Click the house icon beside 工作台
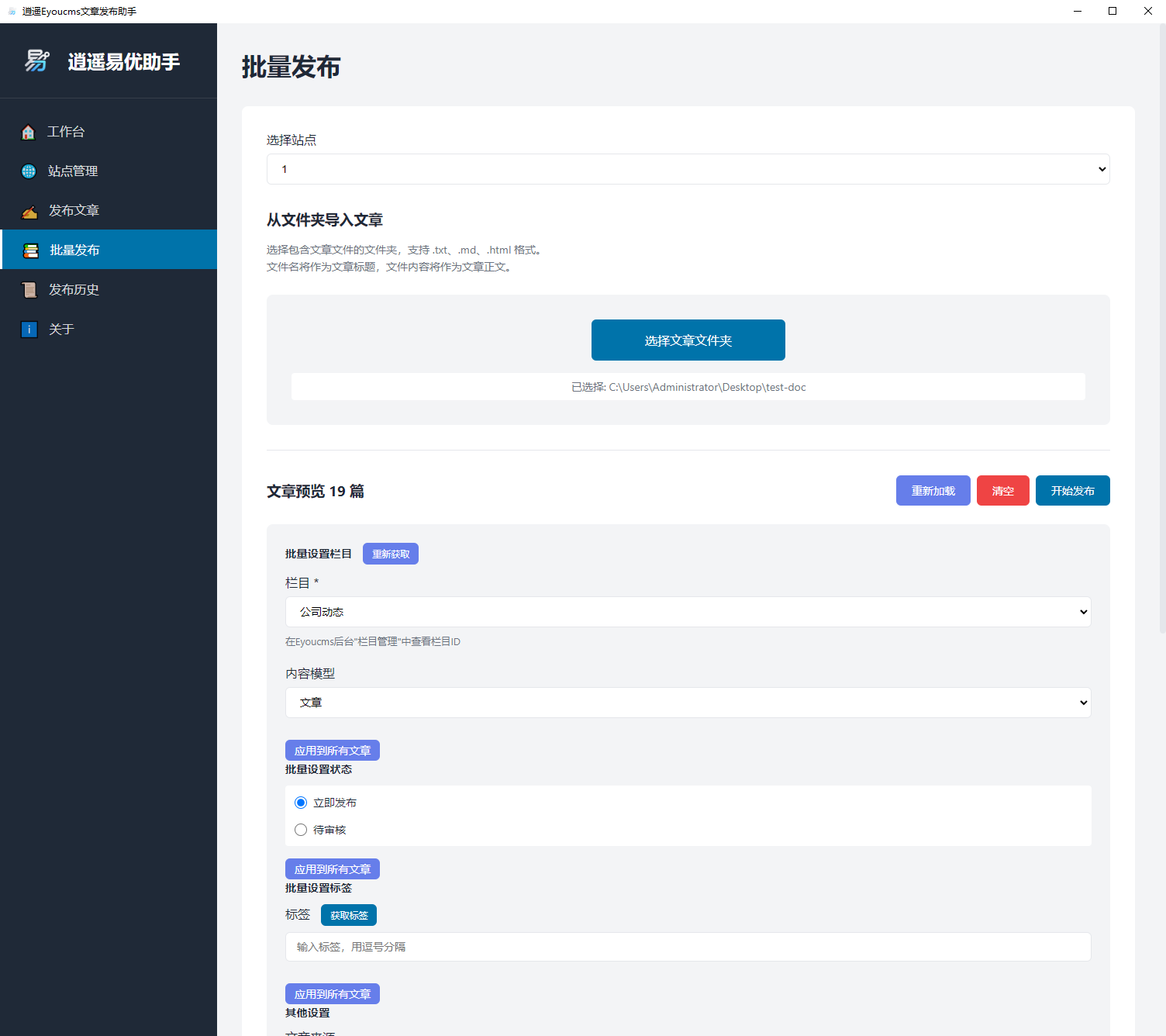Image resolution: width=1166 pixels, height=1036 pixels. 29,133
